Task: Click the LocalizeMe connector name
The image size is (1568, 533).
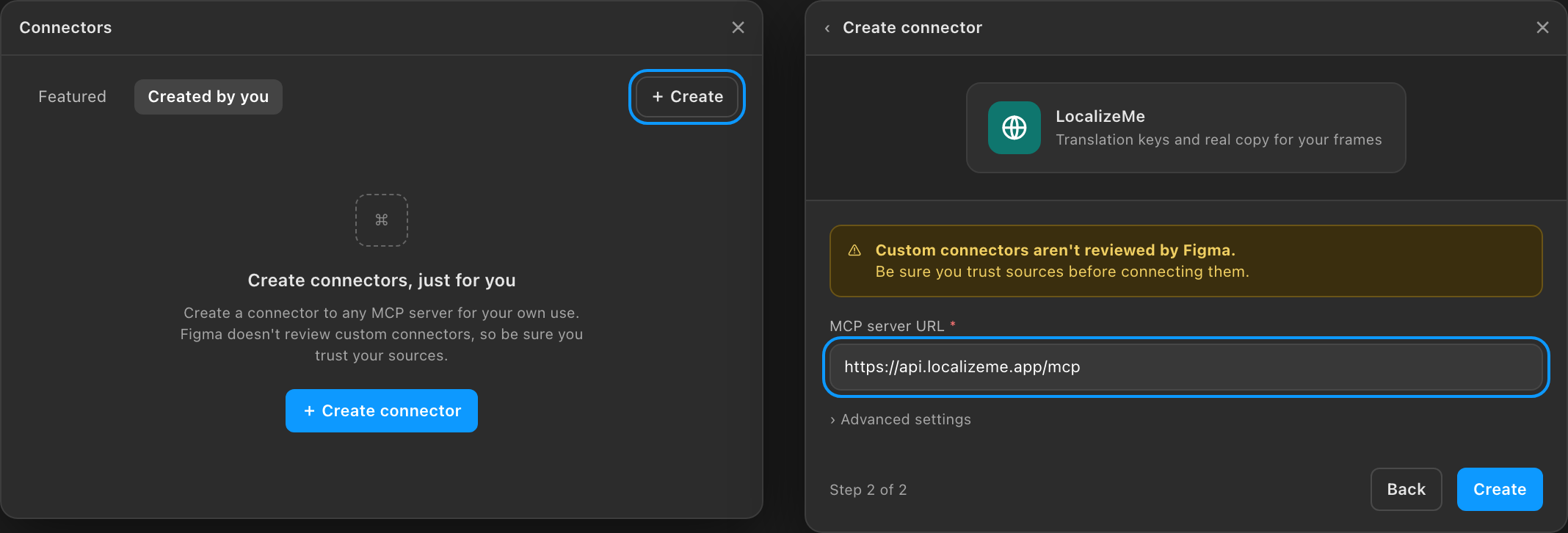Action: [1100, 116]
